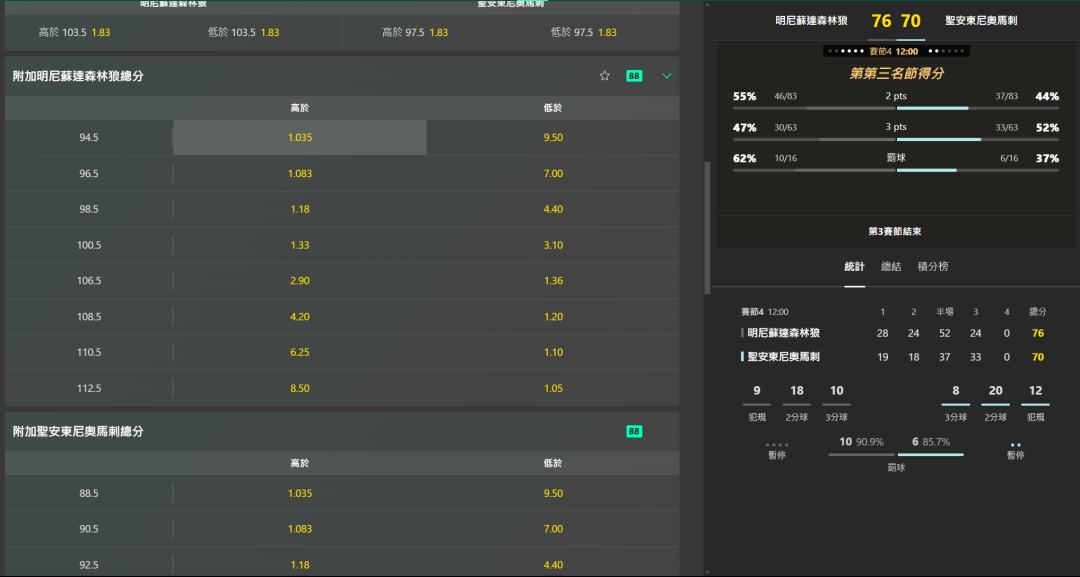This screenshot has height=577, width=1080.
Task: Select under odds 9.50 on the 88.5 line
Action: click(x=553, y=494)
